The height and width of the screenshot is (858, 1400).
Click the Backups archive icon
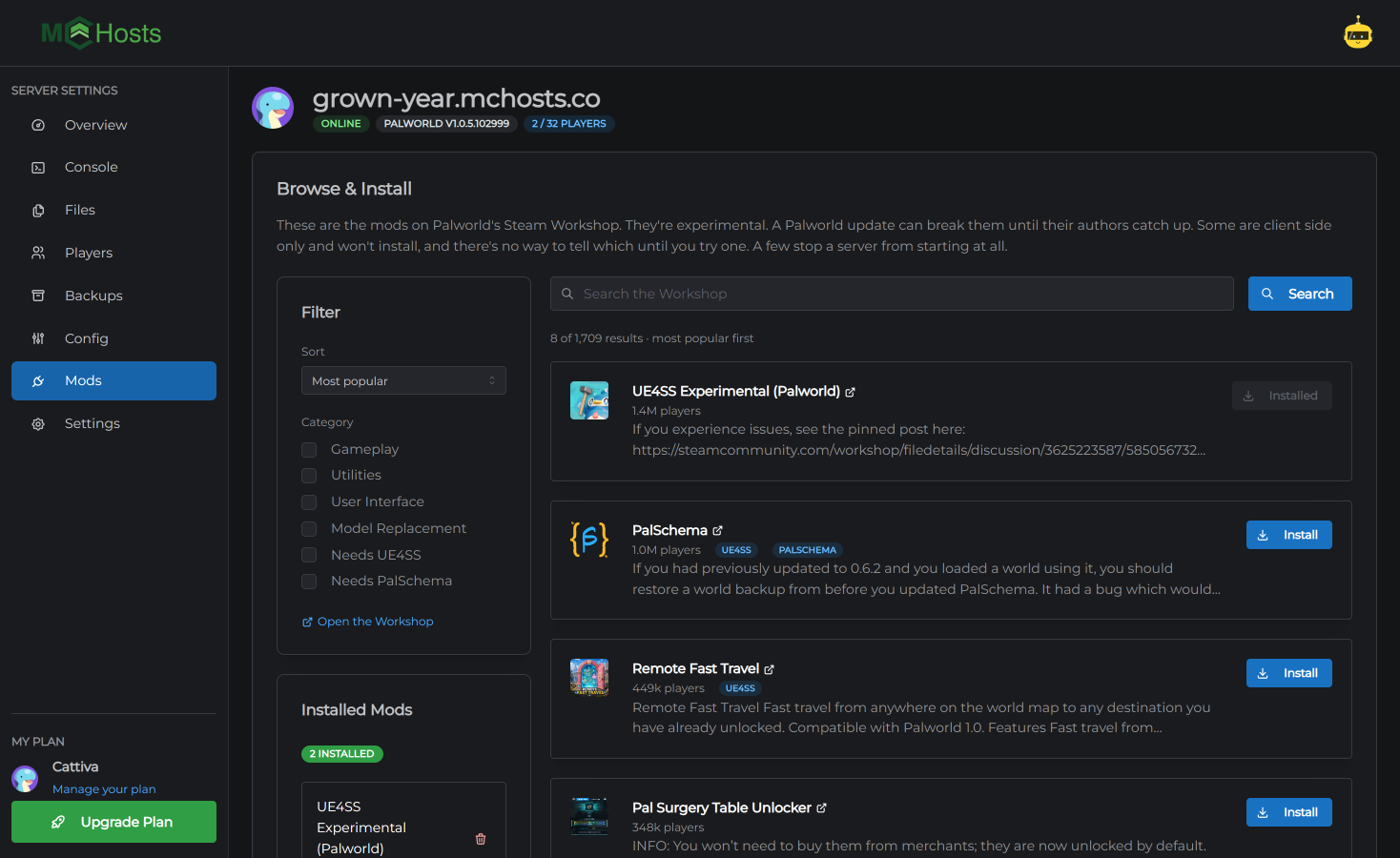[x=38, y=296]
